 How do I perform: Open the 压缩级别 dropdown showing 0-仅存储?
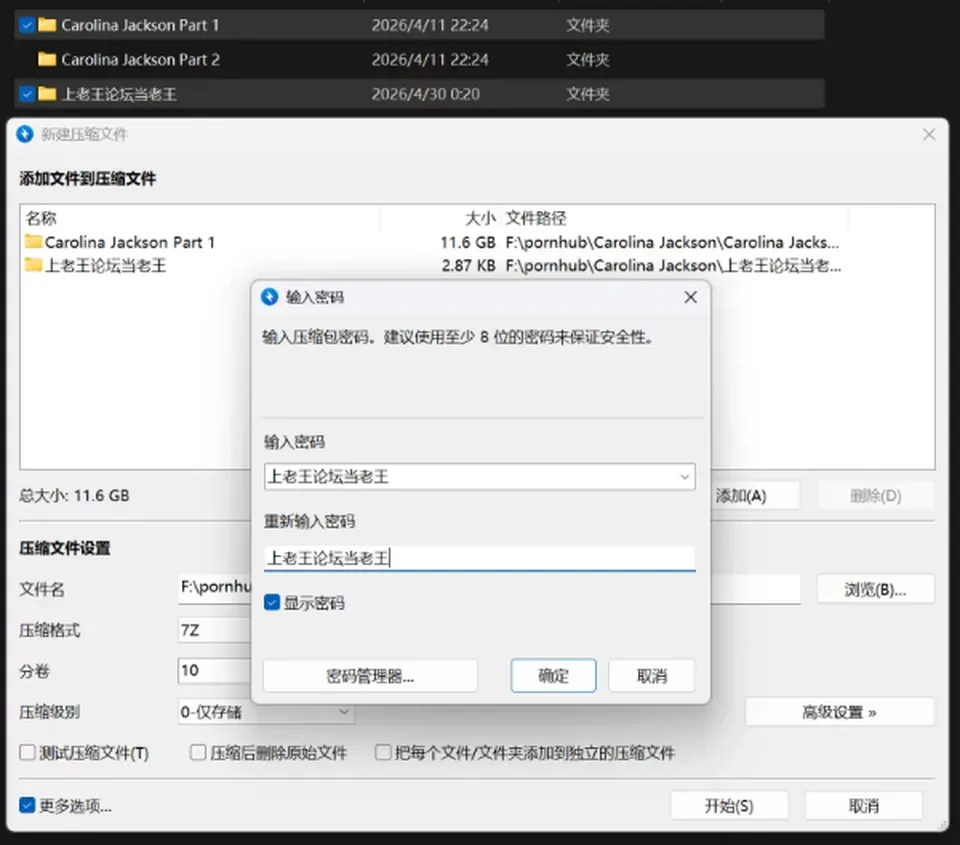[x=266, y=712]
